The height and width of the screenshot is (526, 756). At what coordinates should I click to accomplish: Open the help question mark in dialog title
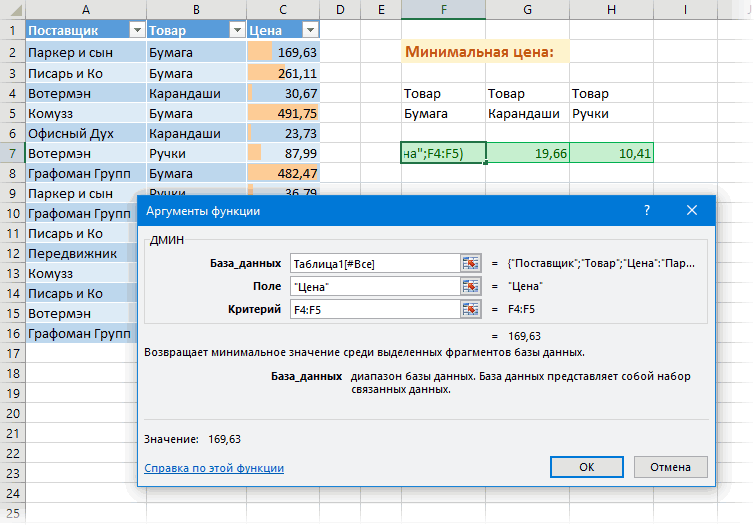[647, 210]
